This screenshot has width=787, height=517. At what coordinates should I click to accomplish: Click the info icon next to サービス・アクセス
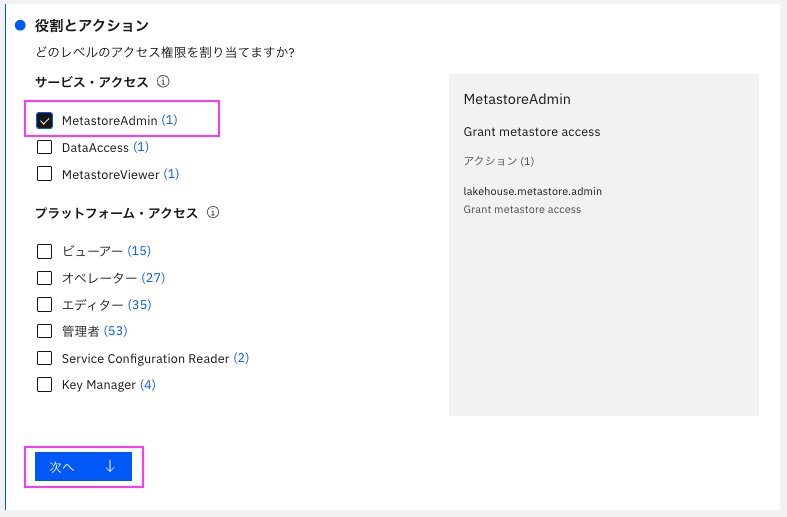click(163, 81)
